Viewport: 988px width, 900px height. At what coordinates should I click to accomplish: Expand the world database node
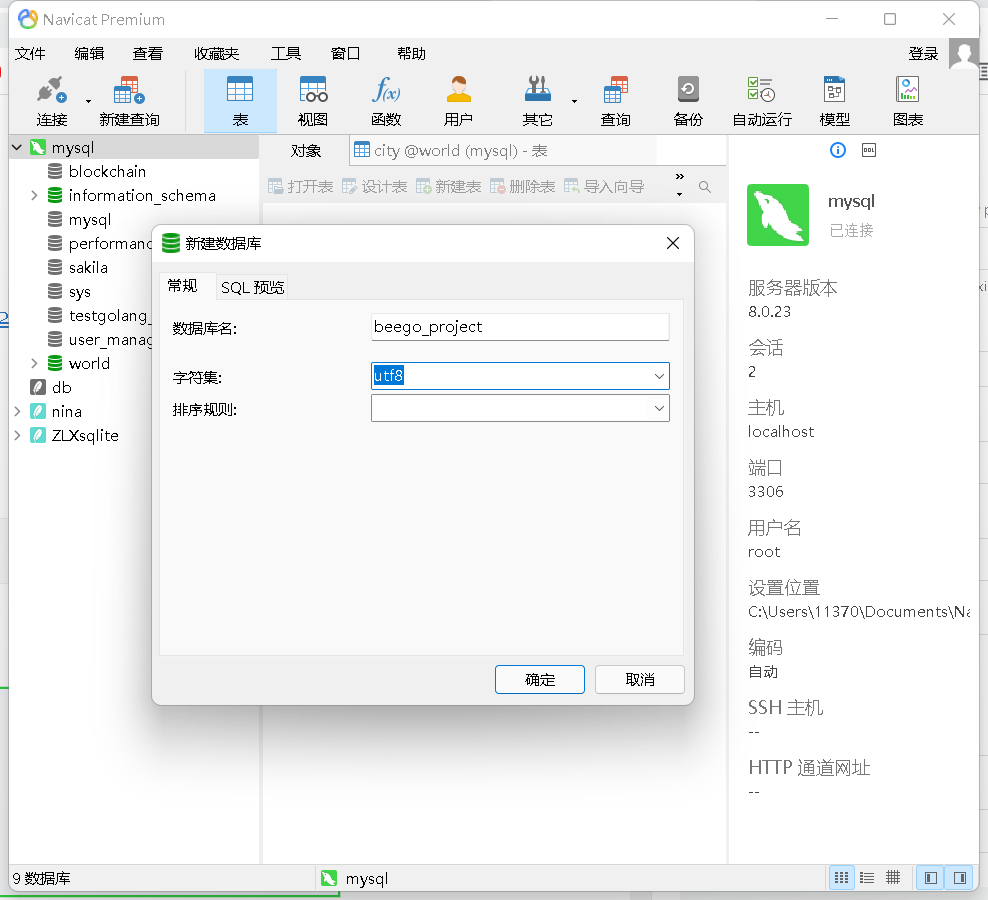(x=34, y=364)
